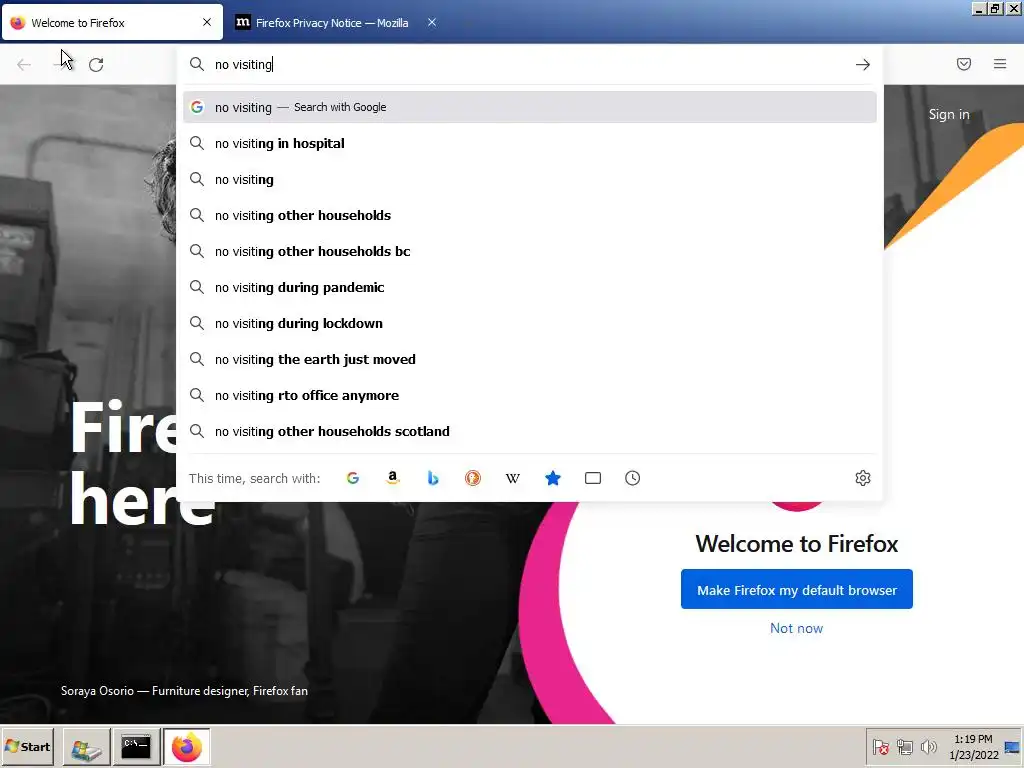Click Sign in on the page
This screenshot has width=1024, height=768.
coord(949,114)
